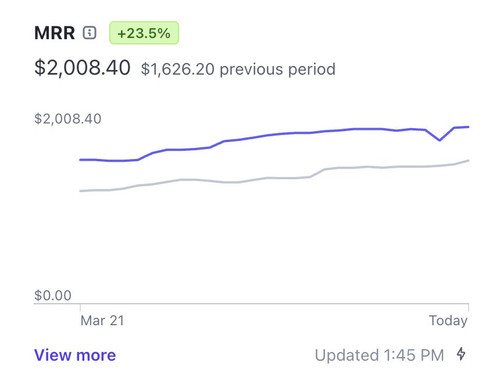This screenshot has width=500, height=390.
Task: Select the Today axis label
Action: click(x=448, y=321)
